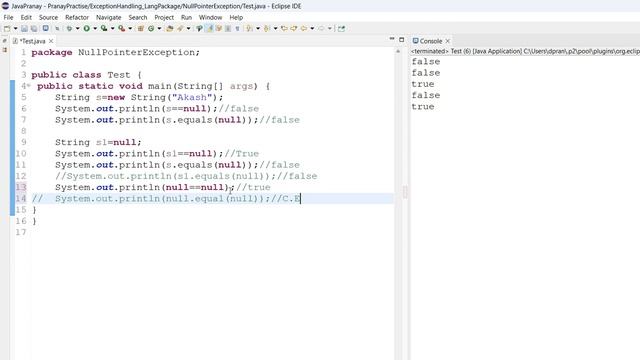Viewport: 640px width, 360px height.
Task: Open the Refactor menu
Action: 77,18
